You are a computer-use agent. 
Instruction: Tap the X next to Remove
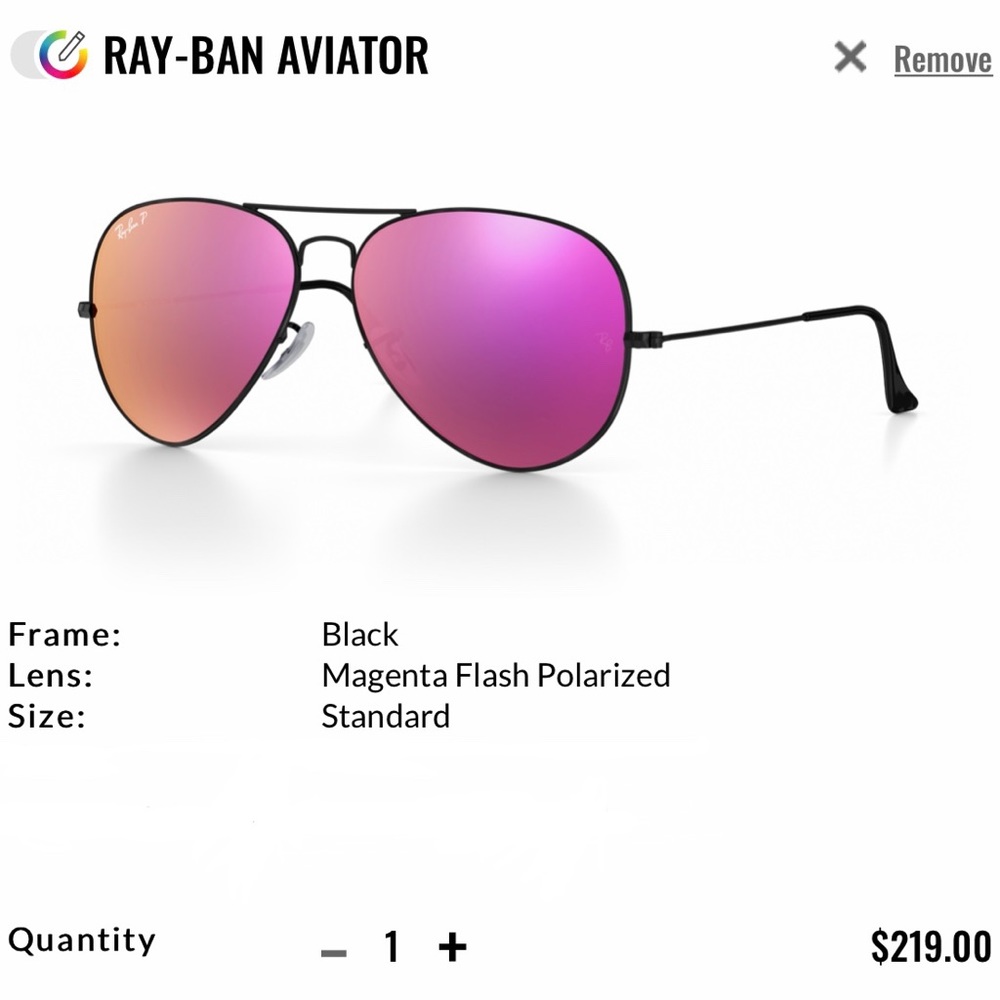coord(849,58)
